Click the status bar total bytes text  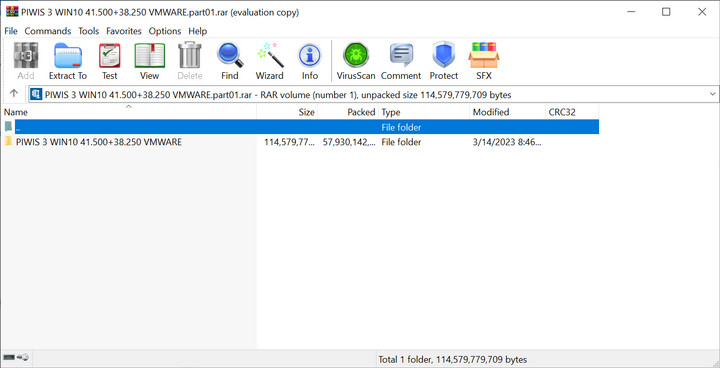pos(452,359)
